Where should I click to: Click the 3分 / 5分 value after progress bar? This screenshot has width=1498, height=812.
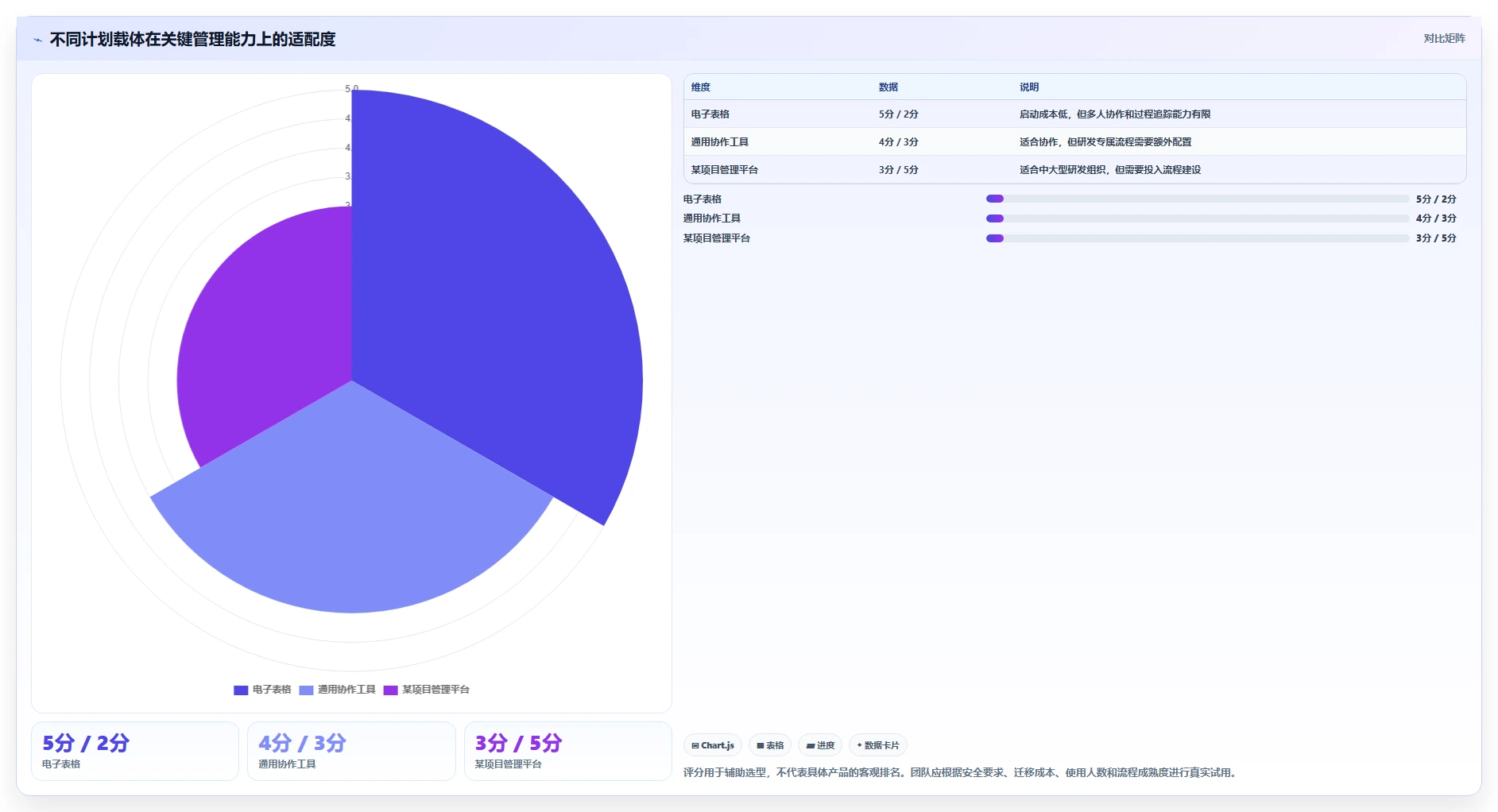pyautogui.click(x=1436, y=238)
